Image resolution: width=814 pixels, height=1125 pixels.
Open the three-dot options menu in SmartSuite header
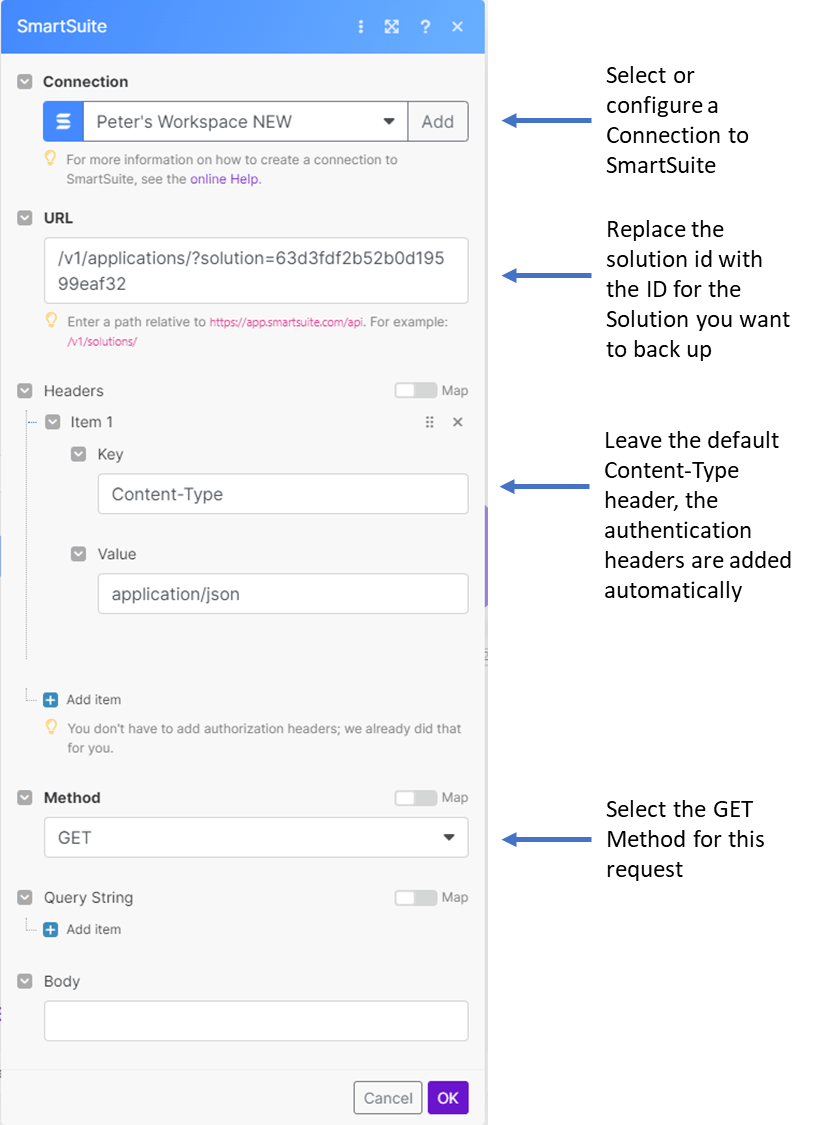(x=361, y=27)
